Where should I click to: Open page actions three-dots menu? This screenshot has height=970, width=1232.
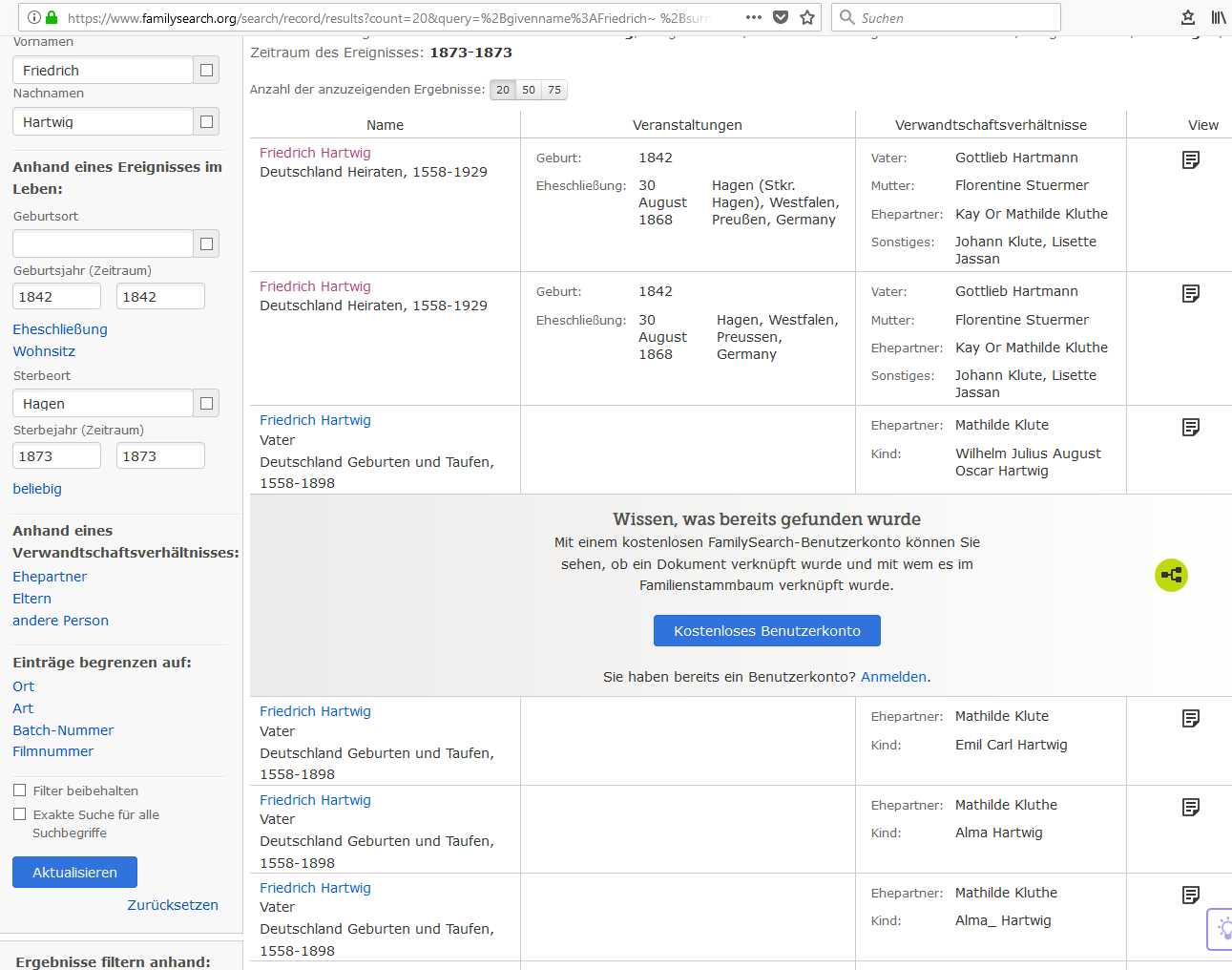[754, 17]
